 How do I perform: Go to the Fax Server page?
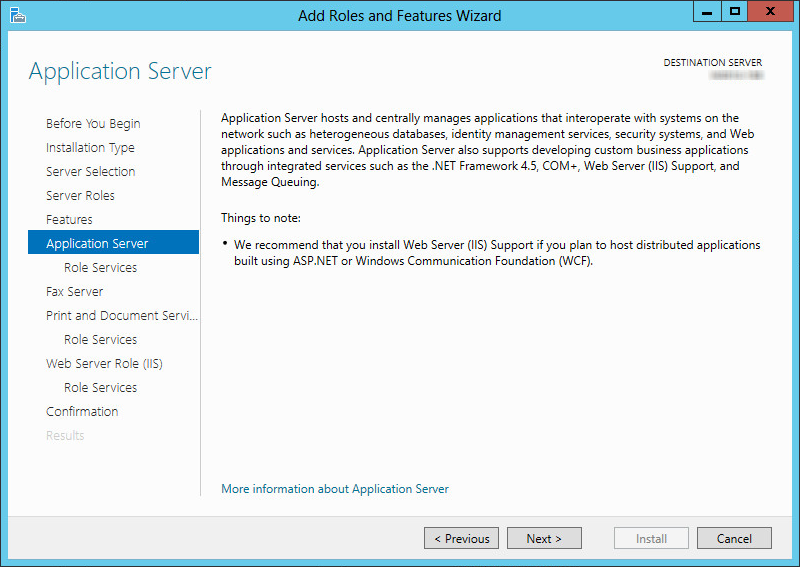click(x=74, y=291)
